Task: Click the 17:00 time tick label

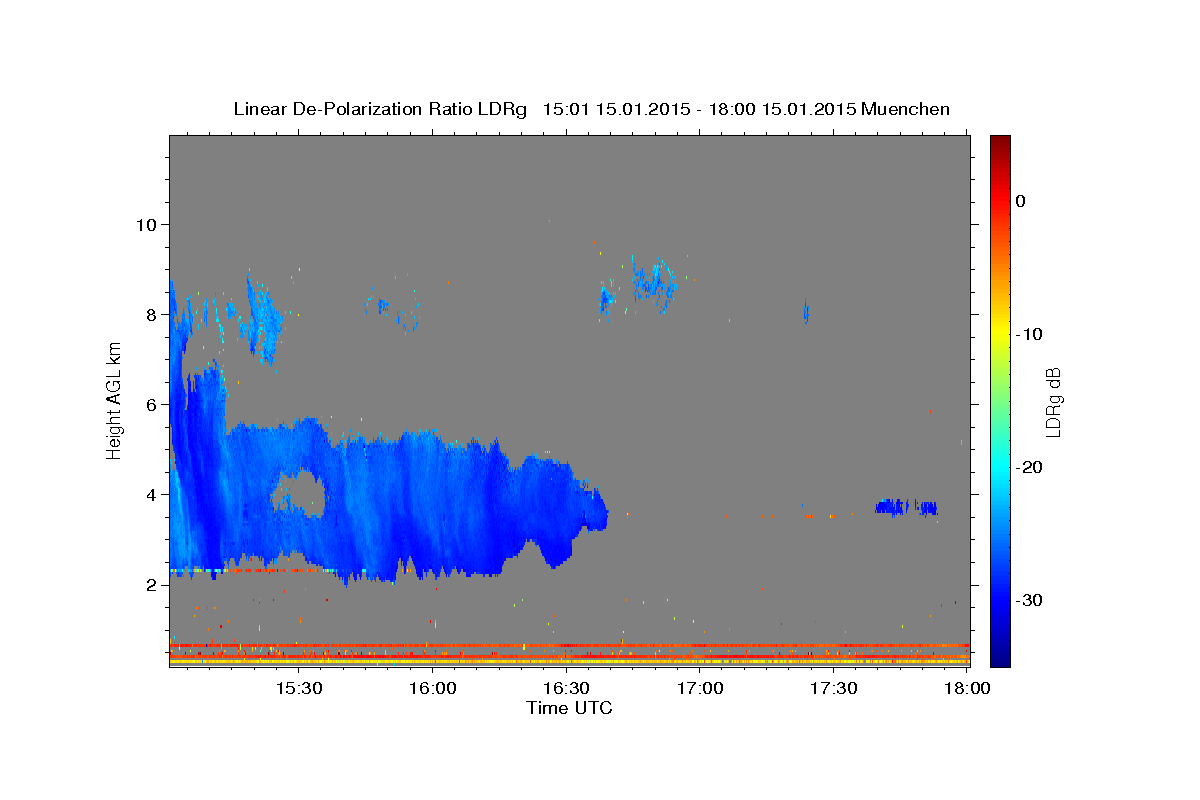Action: [701, 688]
